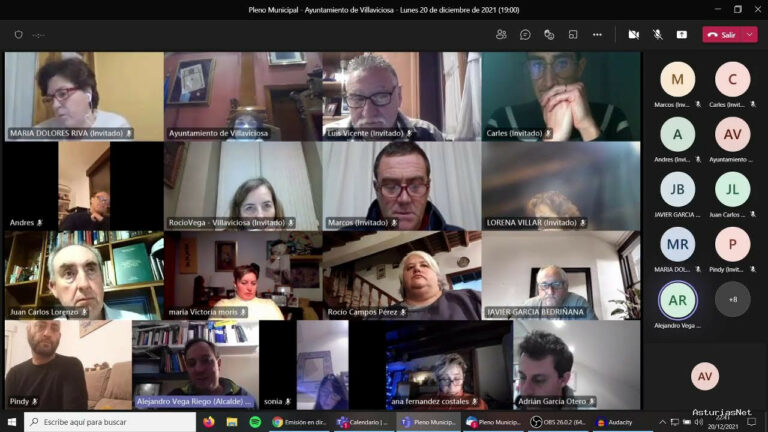Select Ayuntamiento de Villaviciosa video tile
The height and width of the screenshot is (432, 768).
[x=243, y=96]
